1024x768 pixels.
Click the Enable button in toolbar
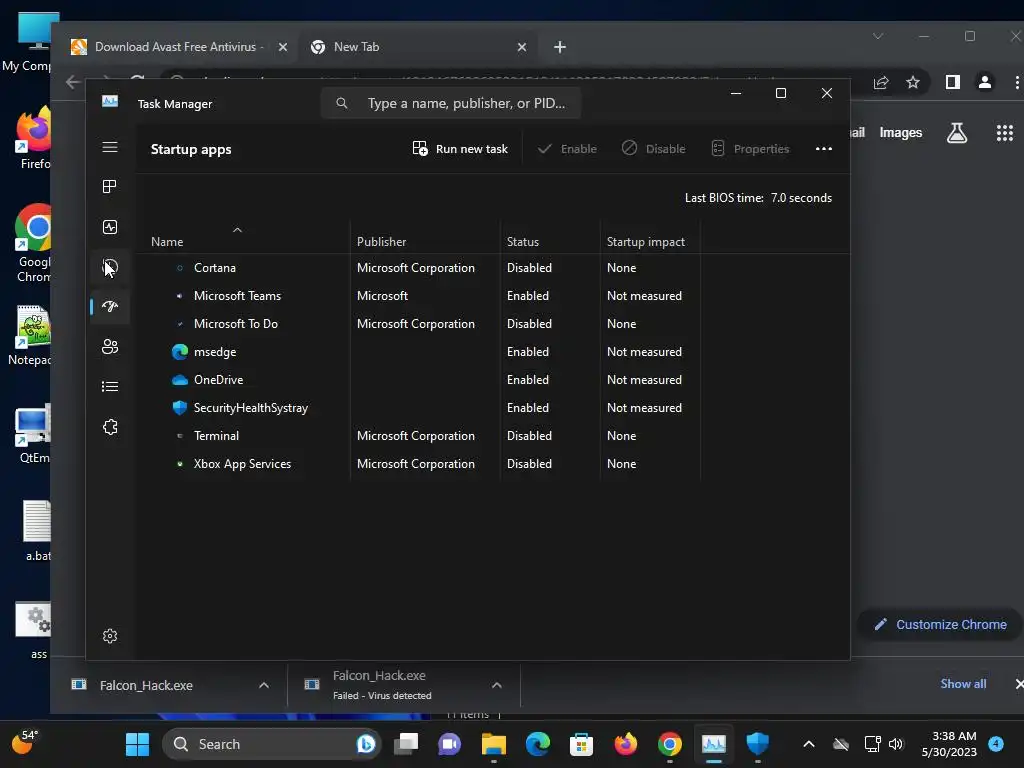click(567, 149)
